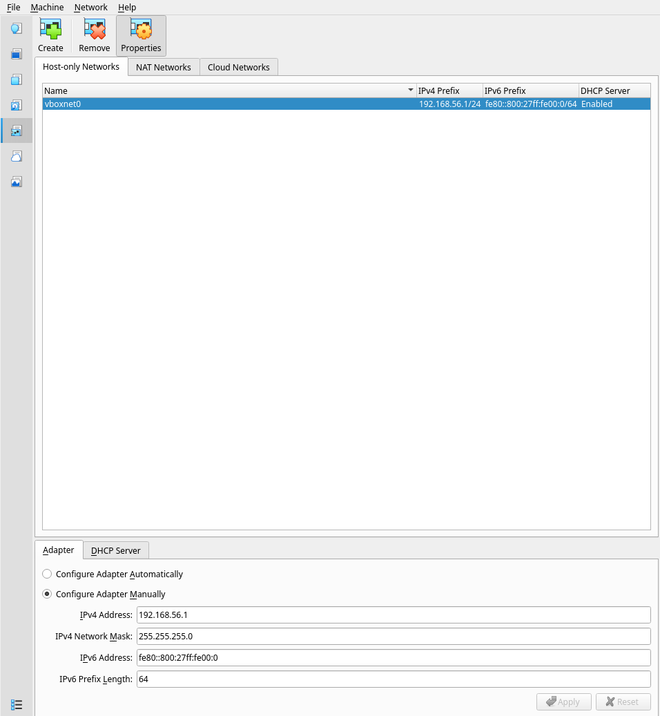Viewport: 660px width, 716px height.
Task: Sort by Name column header
Action: [x=230, y=90]
